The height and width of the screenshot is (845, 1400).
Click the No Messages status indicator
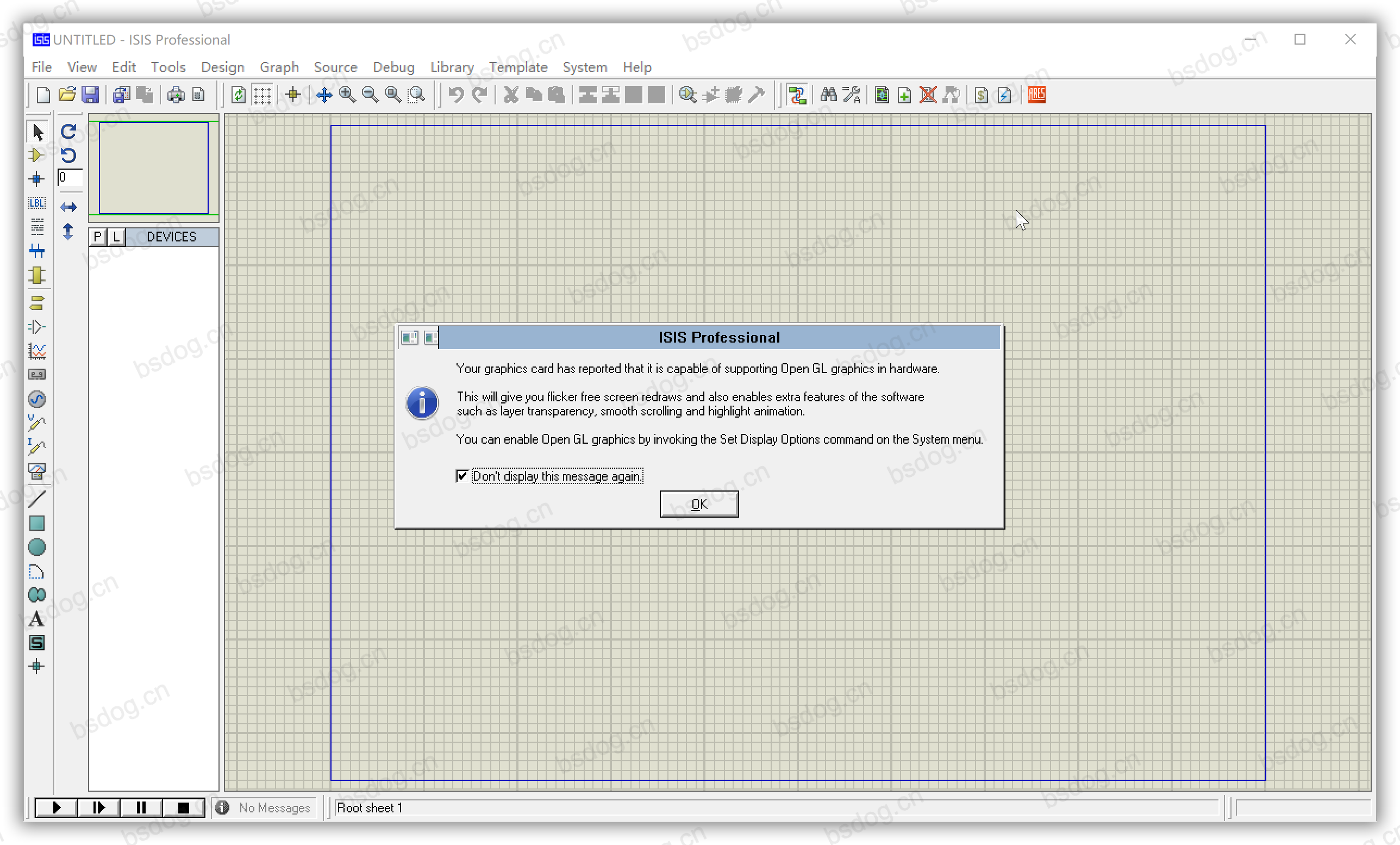tap(263, 807)
